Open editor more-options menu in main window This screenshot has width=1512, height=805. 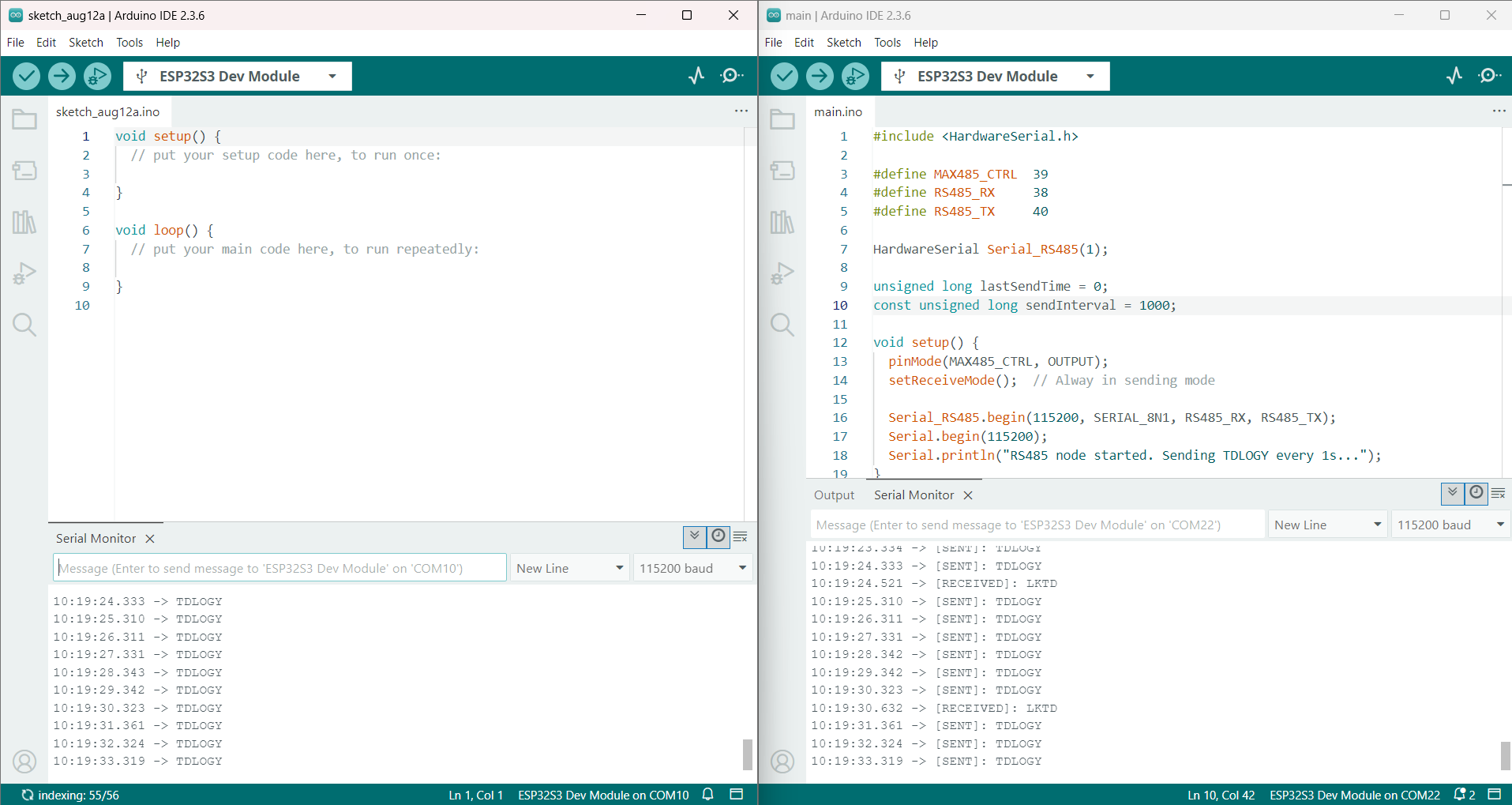tap(1499, 111)
